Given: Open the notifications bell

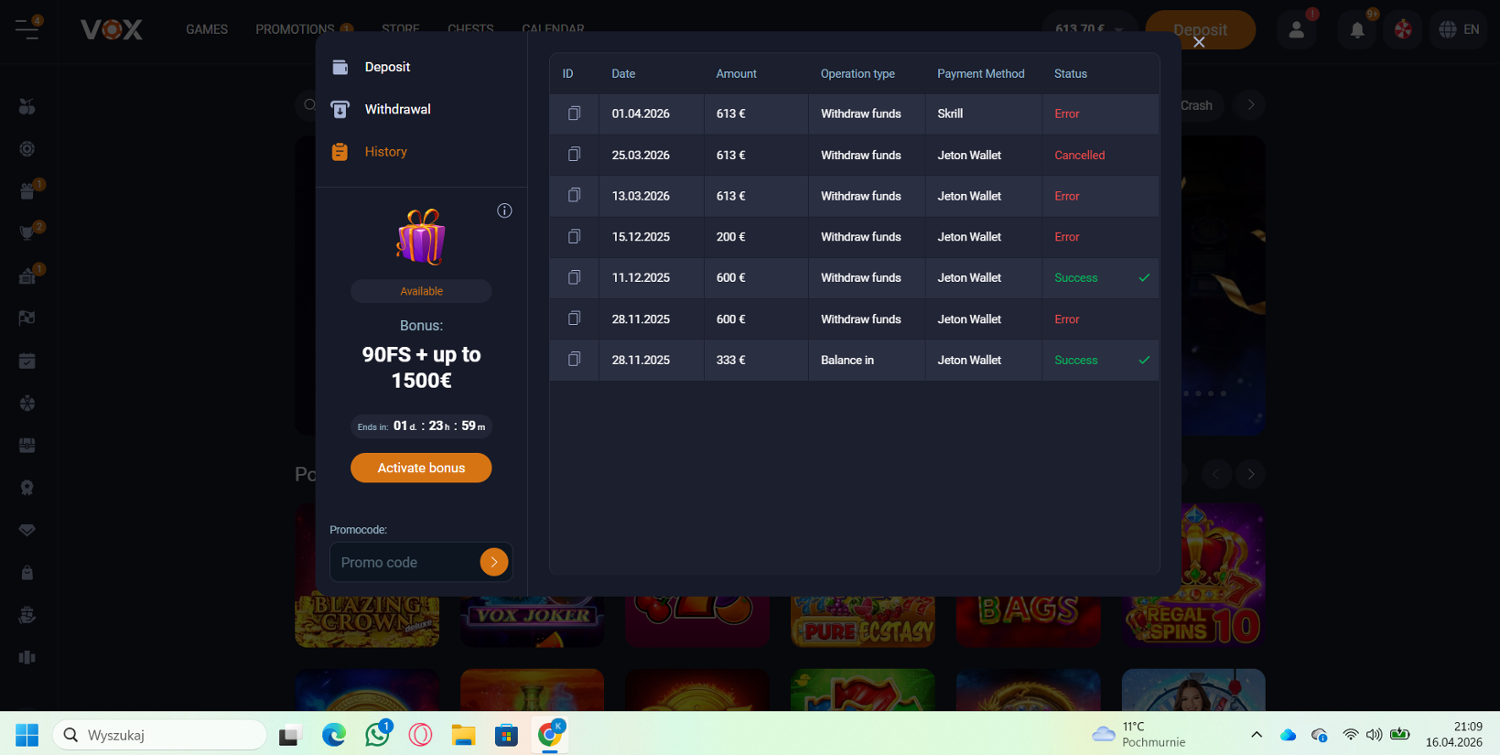Looking at the screenshot, I should (1357, 30).
